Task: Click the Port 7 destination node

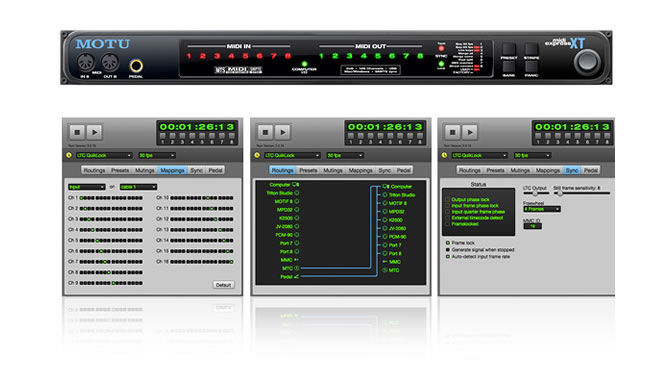Action: click(x=385, y=245)
